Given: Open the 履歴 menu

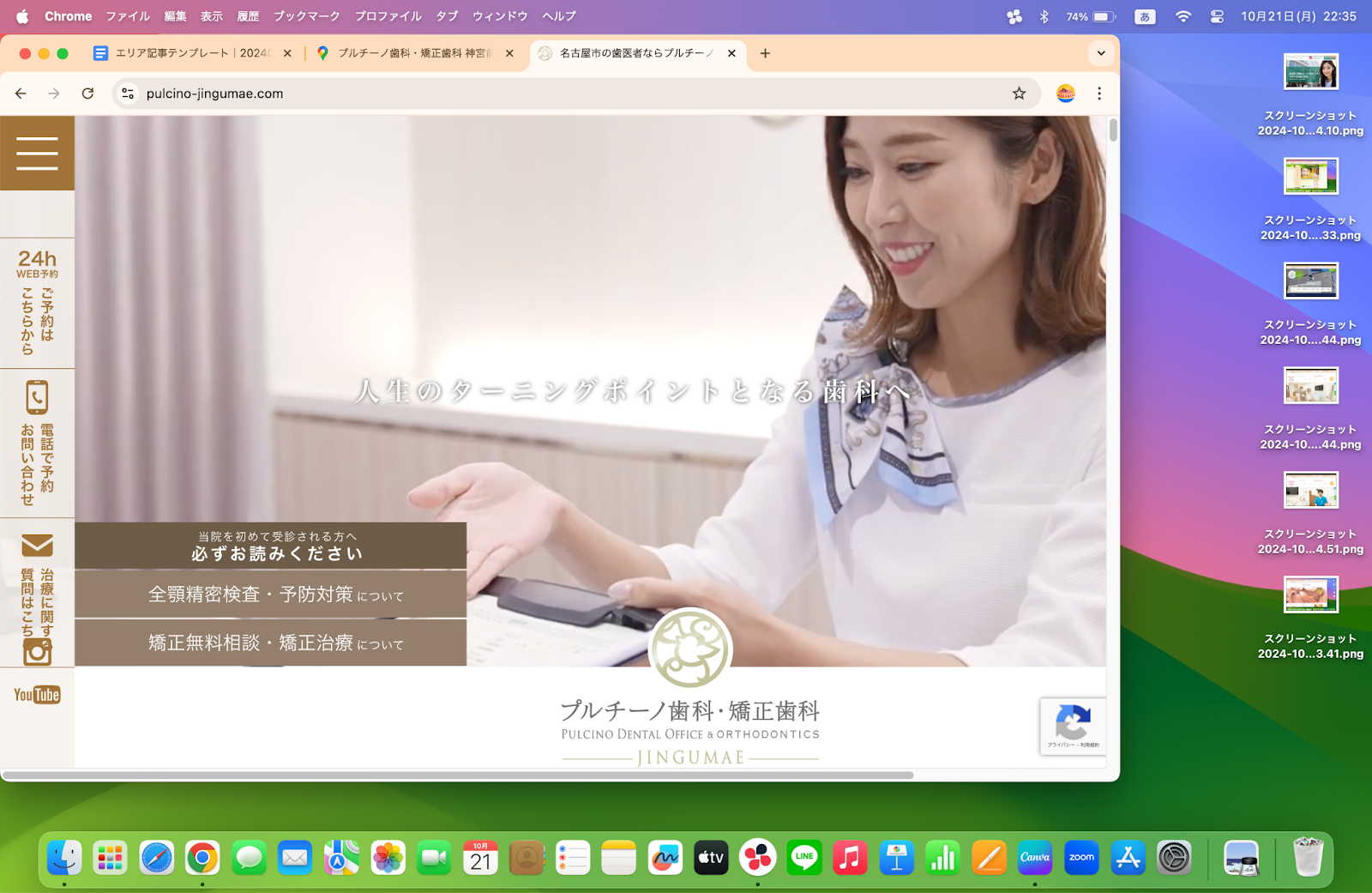Looking at the screenshot, I should click(x=248, y=16).
